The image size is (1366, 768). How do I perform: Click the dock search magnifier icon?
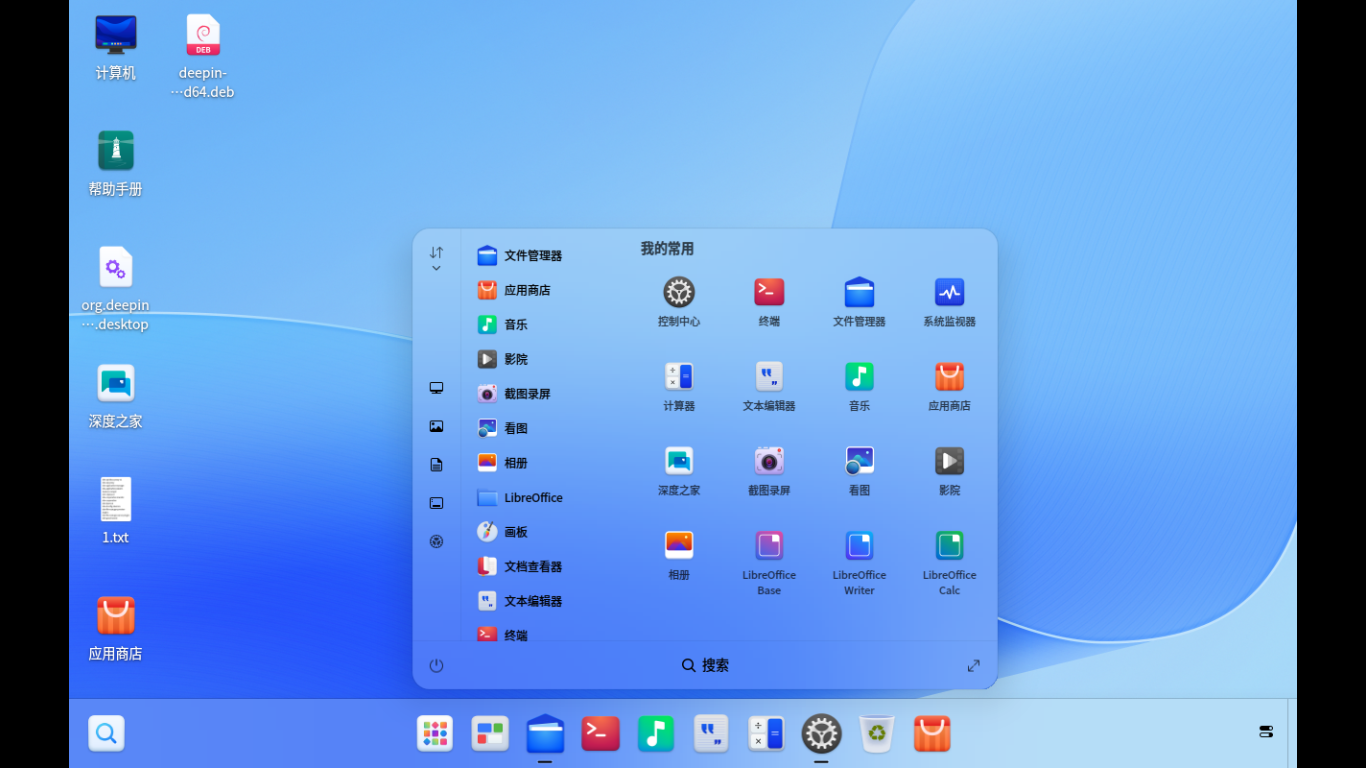[x=106, y=733]
